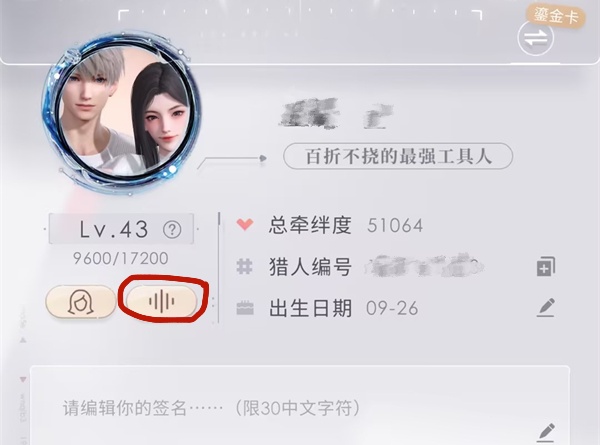The height and width of the screenshot is (445, 600).
Task: Tap the 9600/17200 experience progress text
Action: pyautogui.click(x=121, y=259)
